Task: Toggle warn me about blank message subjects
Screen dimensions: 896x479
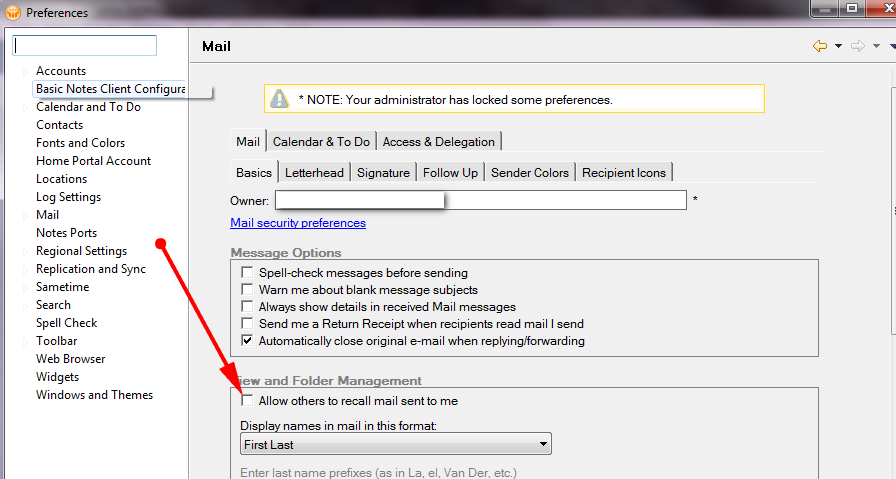Action: (247, 289)
